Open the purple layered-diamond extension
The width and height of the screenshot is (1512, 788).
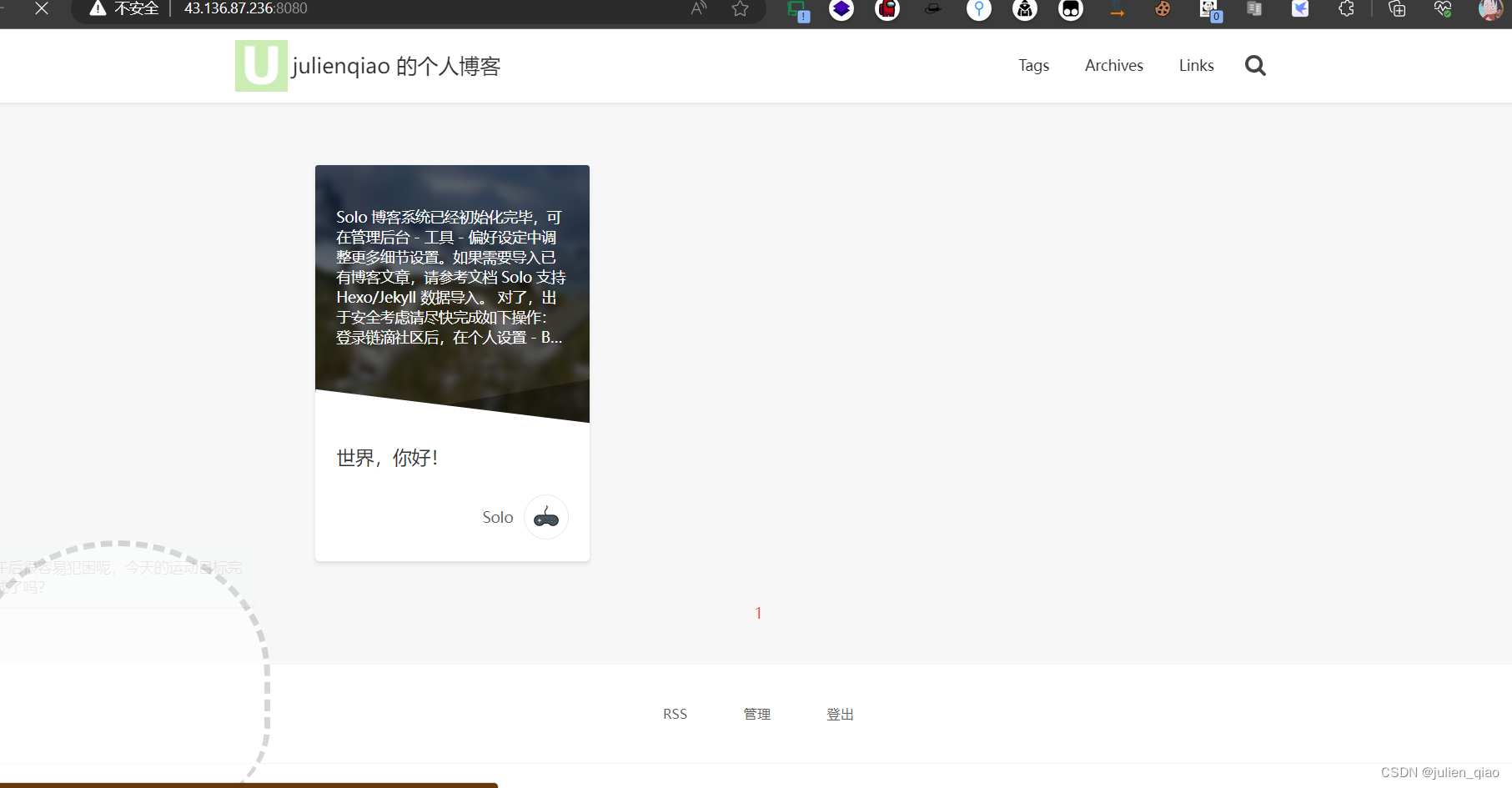coord(841,9)
